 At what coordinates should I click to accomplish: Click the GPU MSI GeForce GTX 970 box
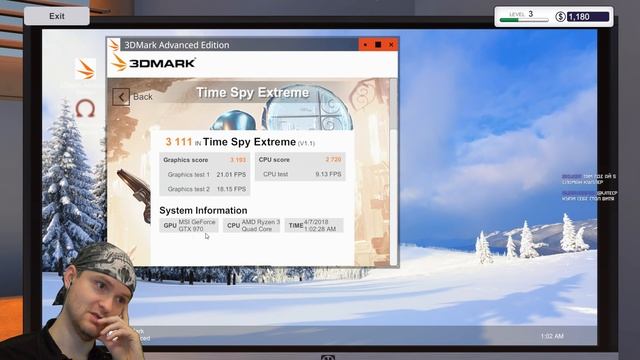coord(189,225)
